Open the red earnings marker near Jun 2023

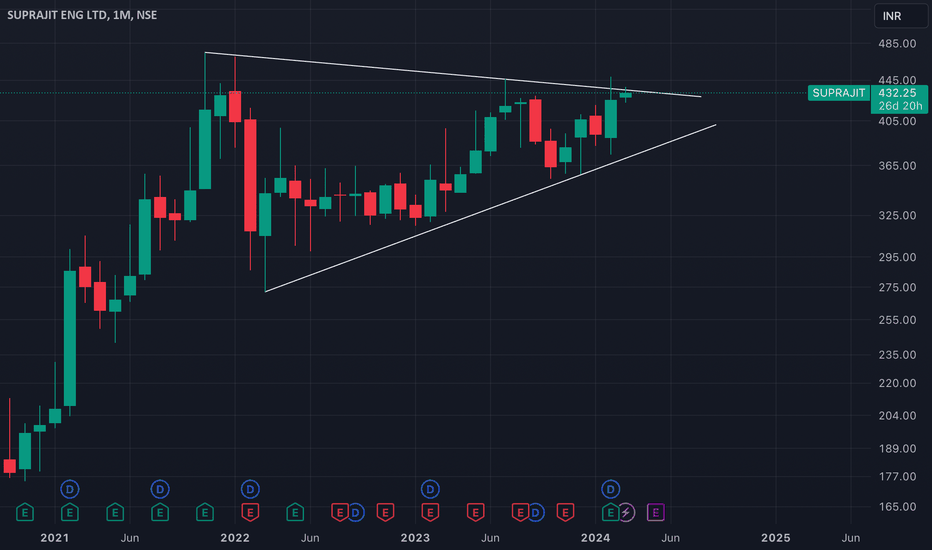pos(476,512)
